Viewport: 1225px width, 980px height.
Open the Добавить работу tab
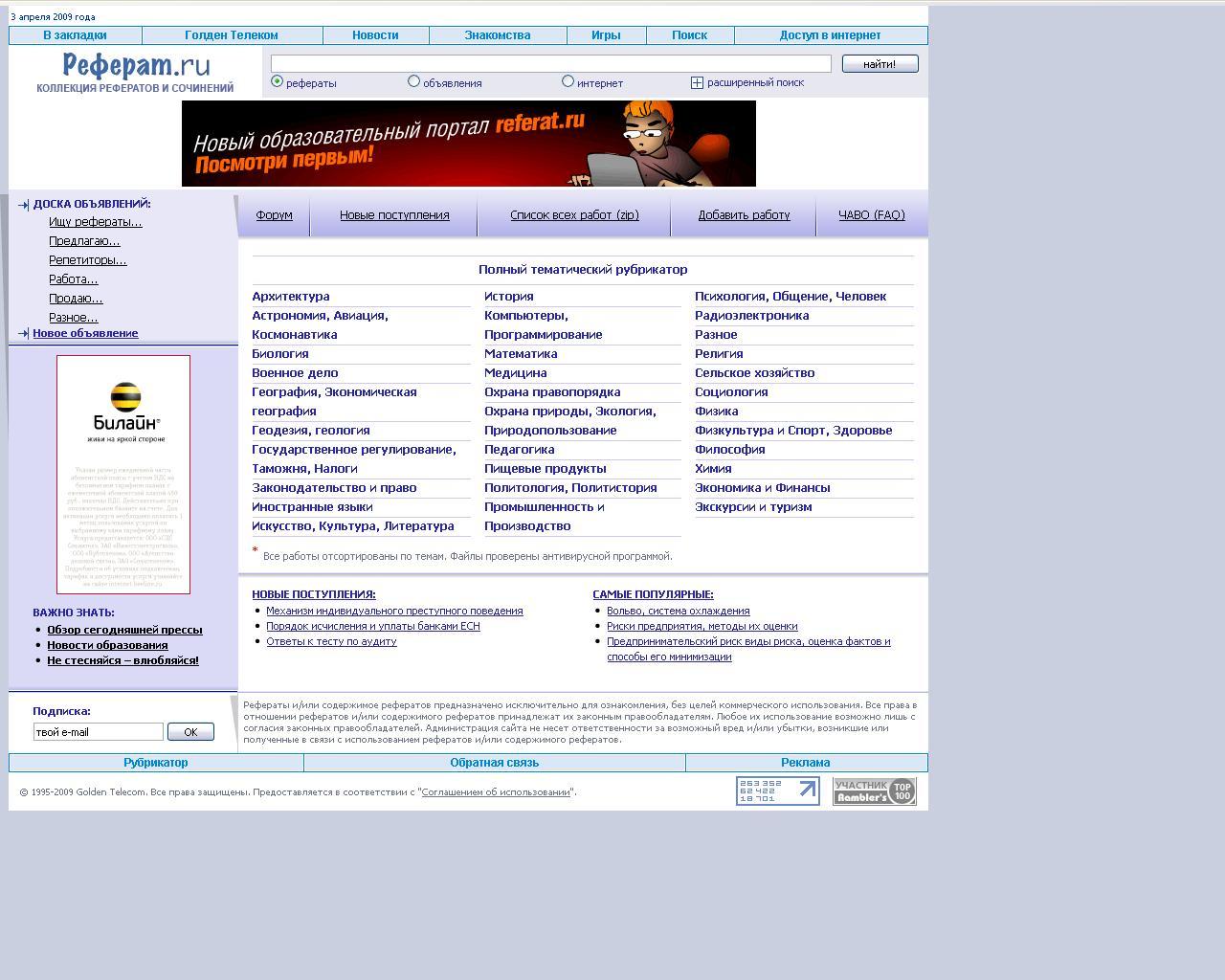point(745,215)
